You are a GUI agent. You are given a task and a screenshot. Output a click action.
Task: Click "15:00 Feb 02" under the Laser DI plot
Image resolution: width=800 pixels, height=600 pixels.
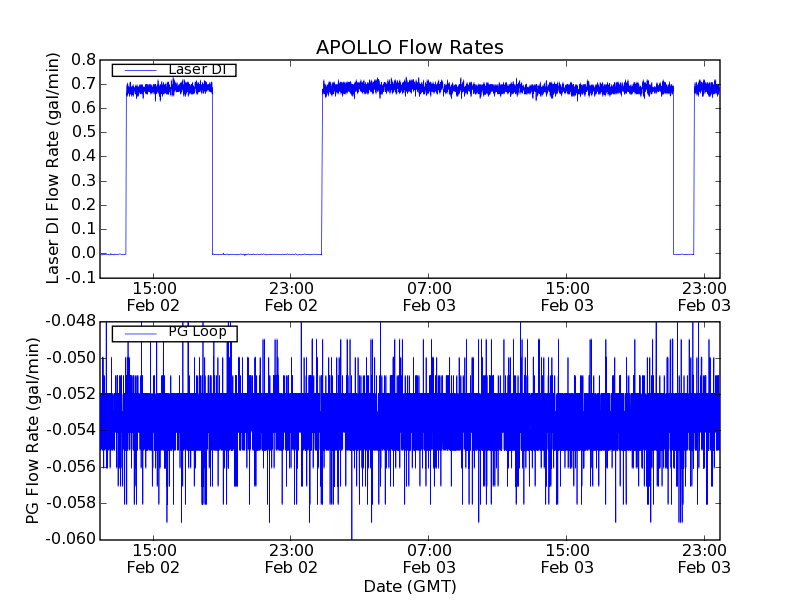(x=153, y=297)
